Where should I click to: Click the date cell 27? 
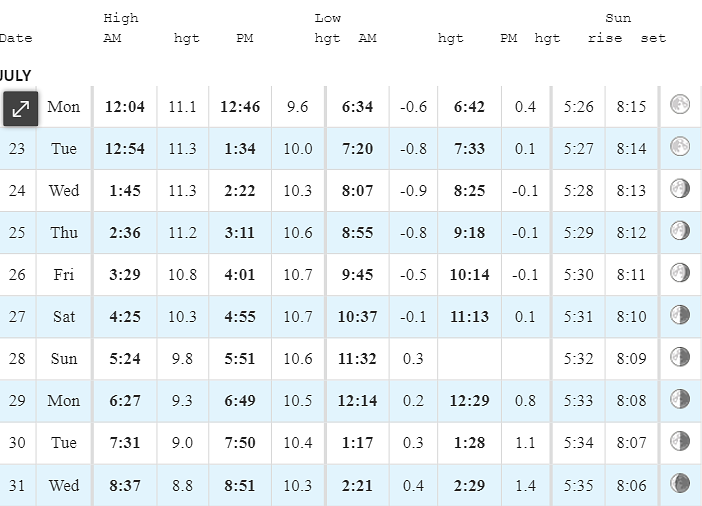coord(17,317)
